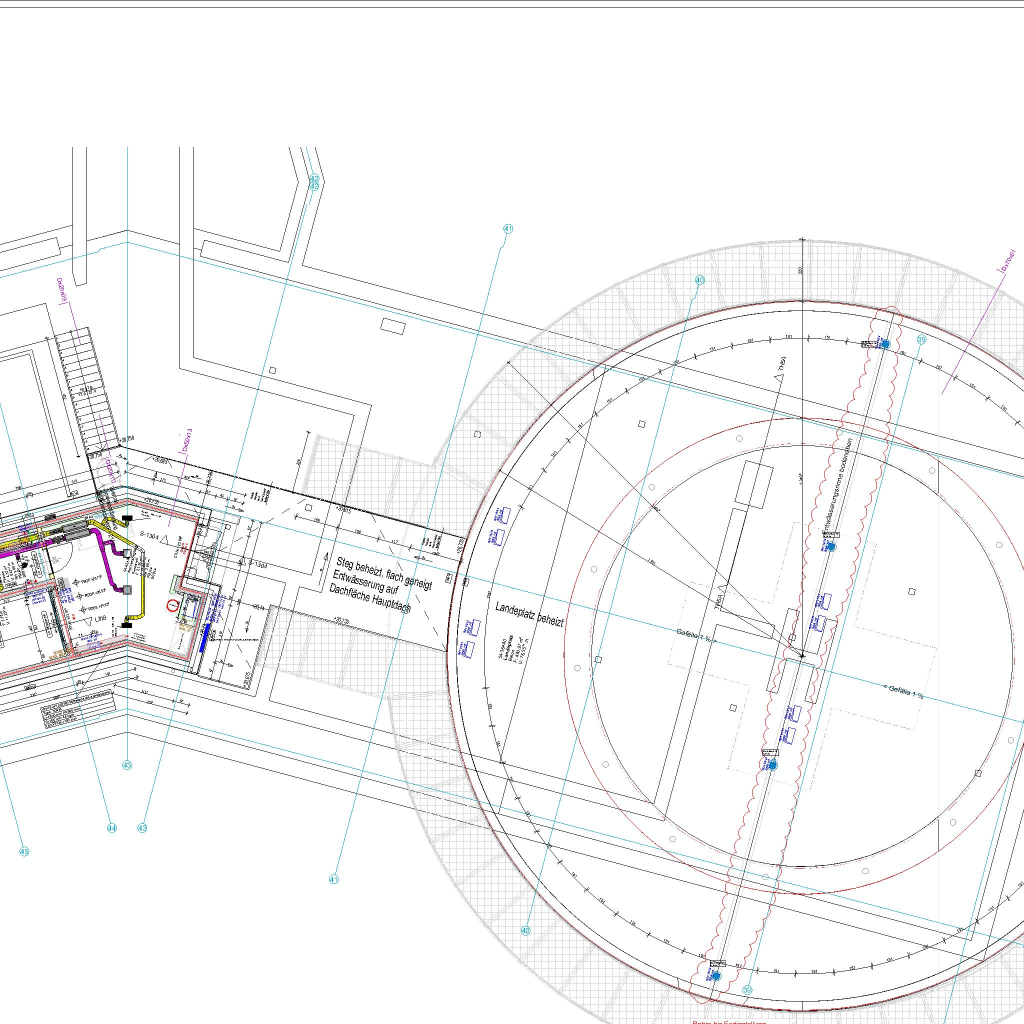Screen dimensions: 1024x1024
Task: Select the blue bar element beside the shaft
Action: pyautogui.click(x=206, y=638)
